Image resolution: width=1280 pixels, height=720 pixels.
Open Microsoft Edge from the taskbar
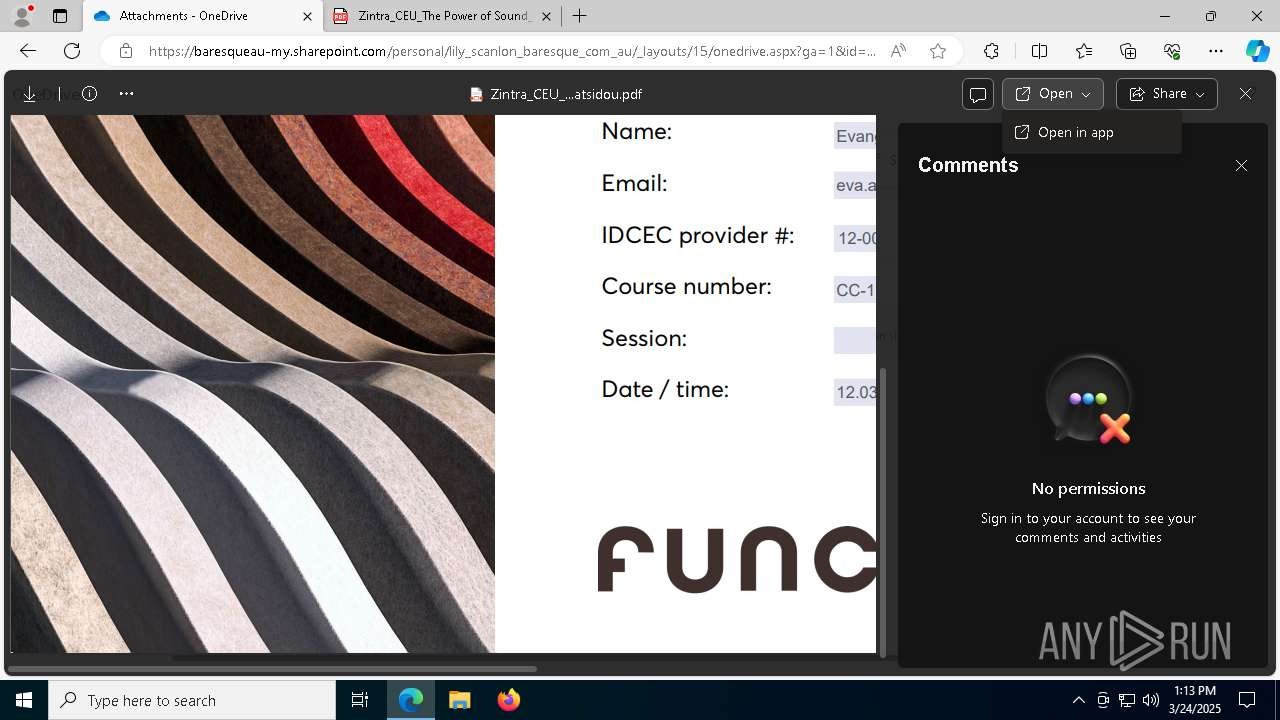pyautogui.click(x=411, y=700)
